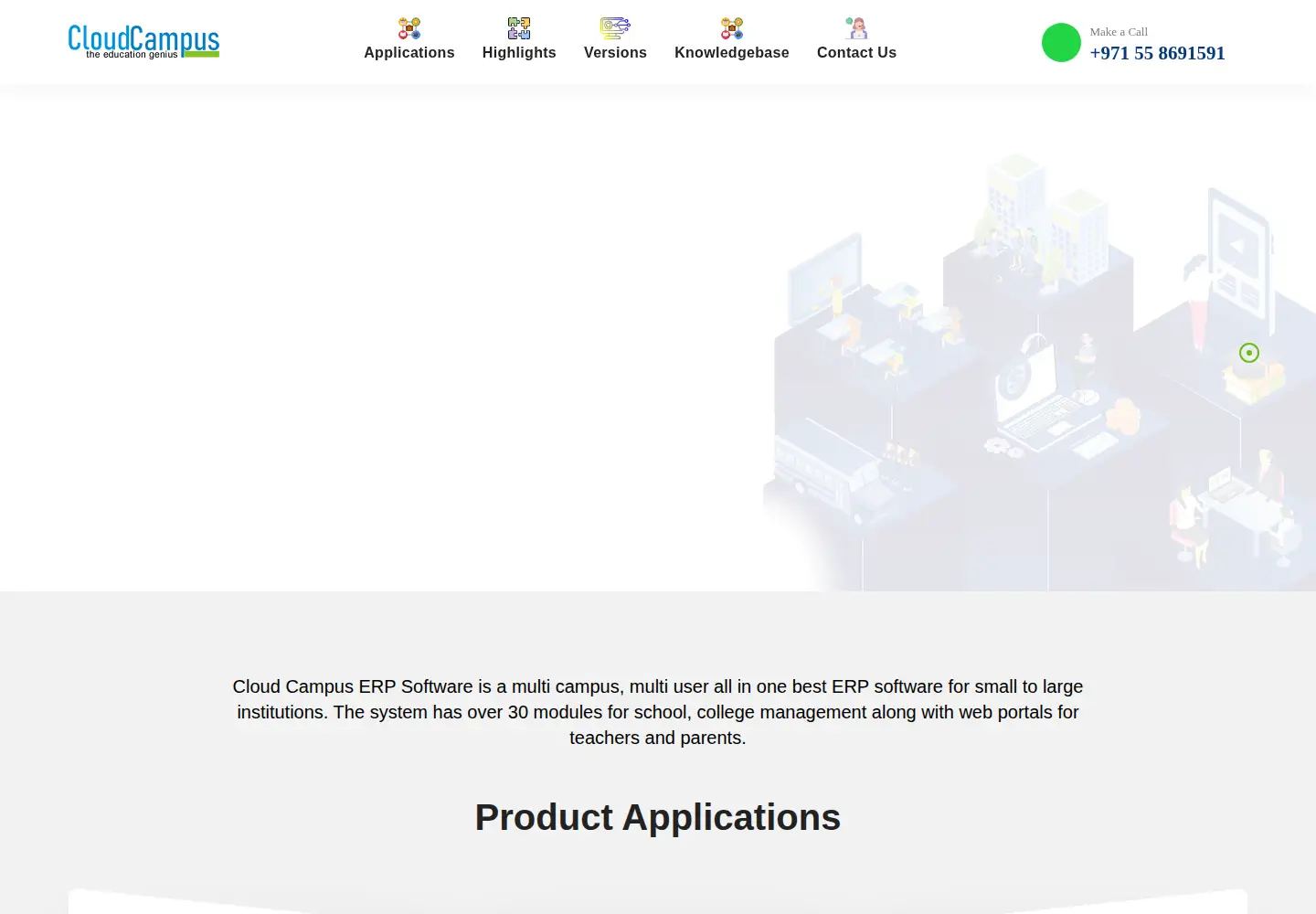Click the Product Applications heading
Image resolution: width=1316 pixels, height=914 pixels.
(x=658, y=817)
